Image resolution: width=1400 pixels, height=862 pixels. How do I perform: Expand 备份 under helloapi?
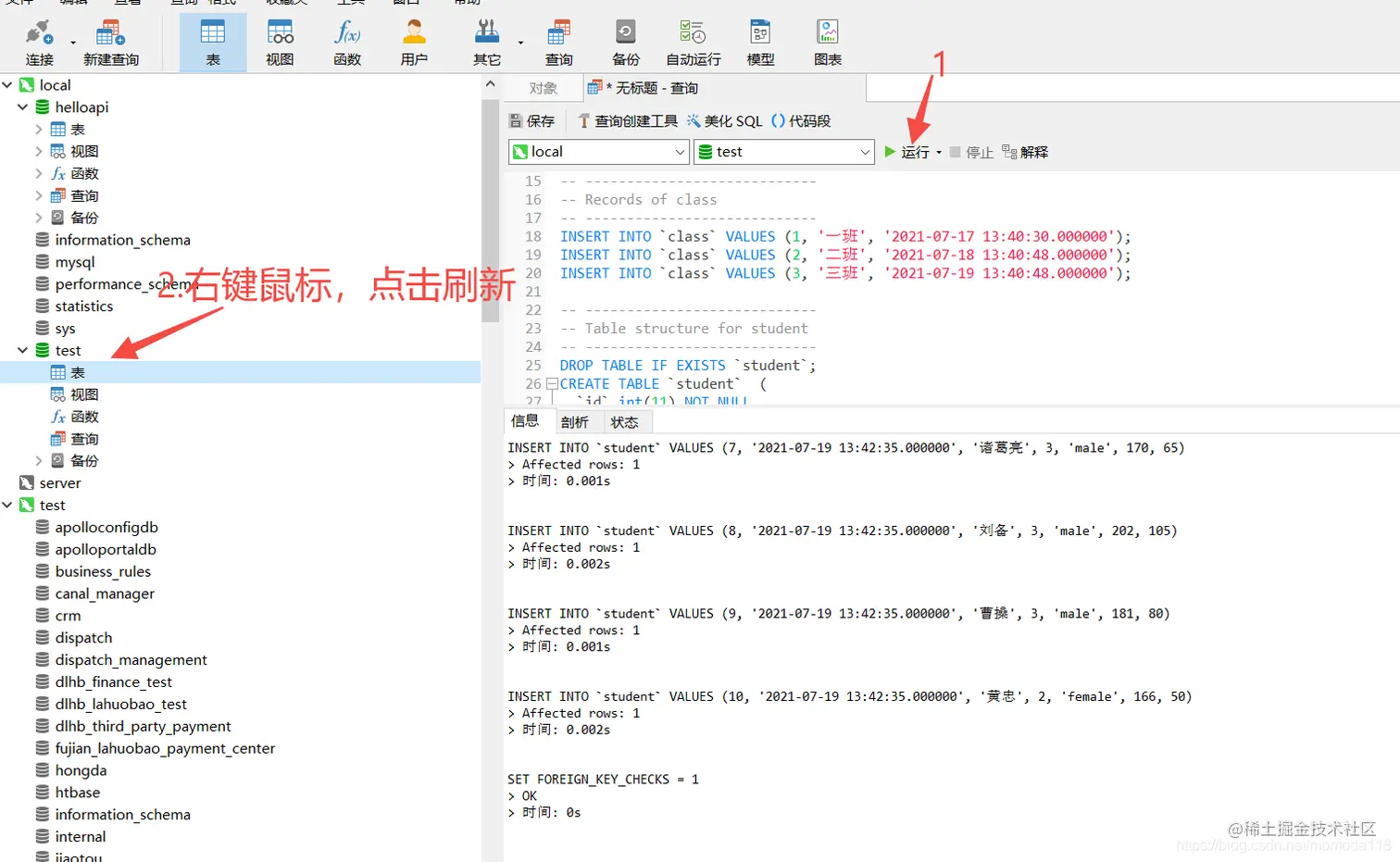click(39, 219)
